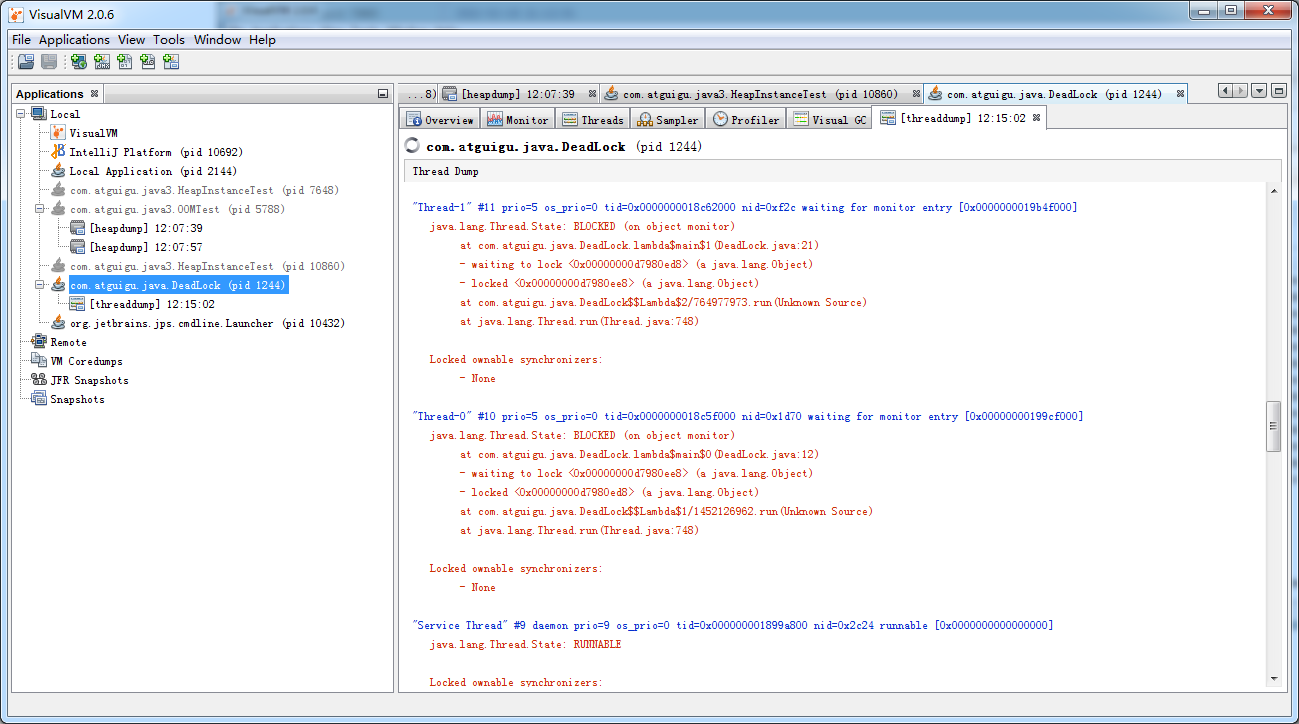Select the JFR Snapshots tree item

pyautogui.click(x=89, y=380)
